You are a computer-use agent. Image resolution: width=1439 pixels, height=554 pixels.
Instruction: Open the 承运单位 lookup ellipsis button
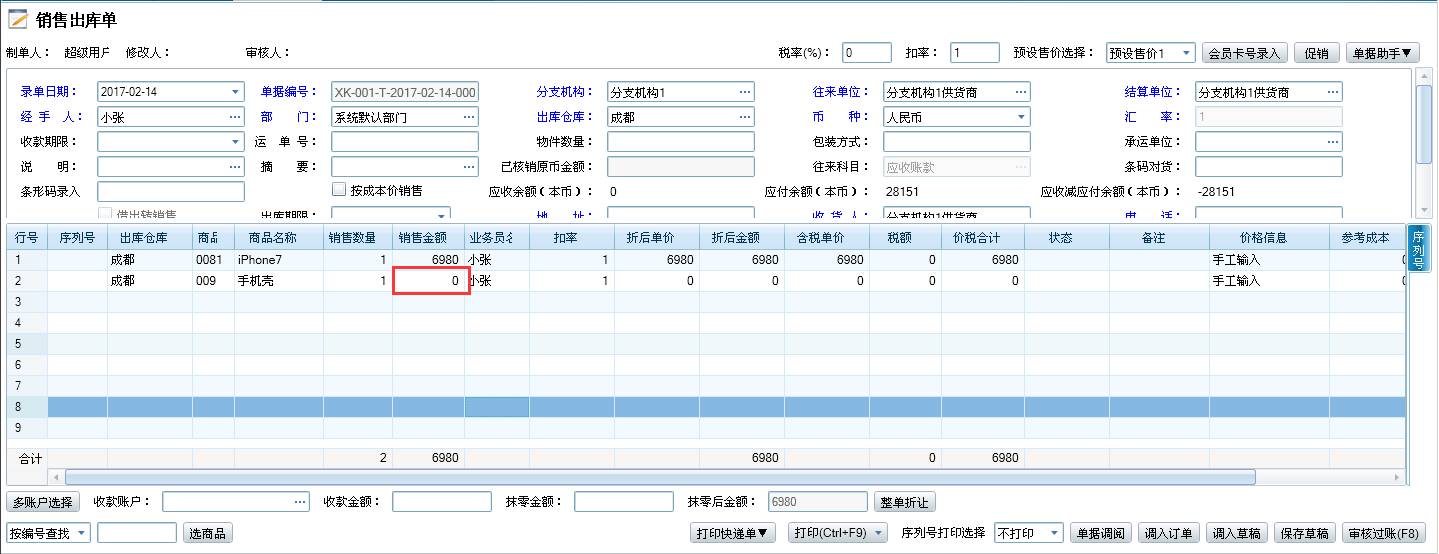pyautogui.click(x=1333, y=142)
